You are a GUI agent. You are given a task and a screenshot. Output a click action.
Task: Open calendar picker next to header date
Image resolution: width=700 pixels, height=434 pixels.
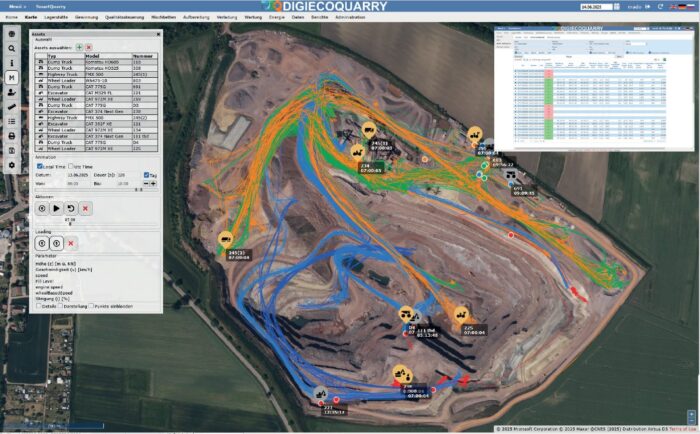[x=617, y=6]
